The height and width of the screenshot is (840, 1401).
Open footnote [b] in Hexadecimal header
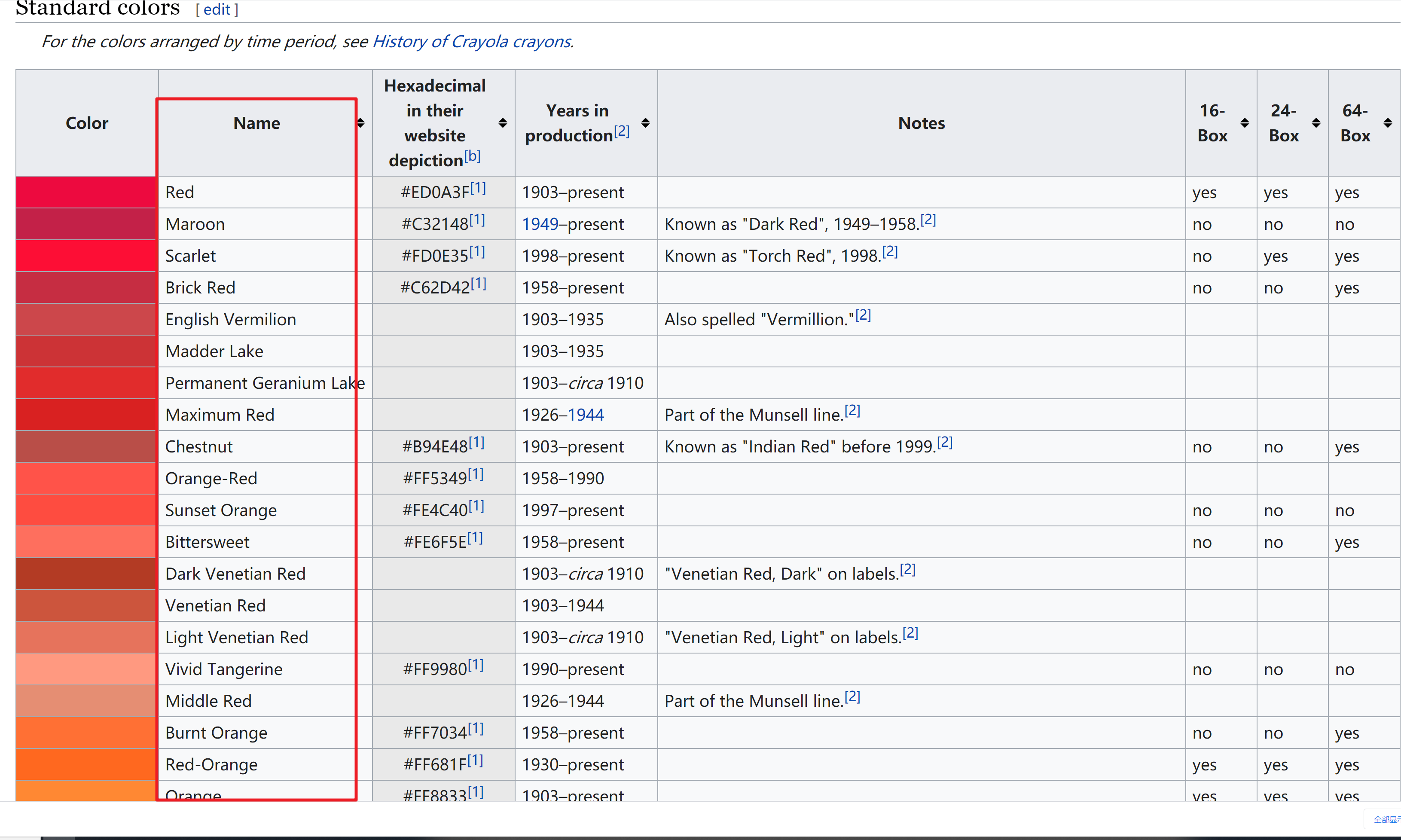pos(473,156)
